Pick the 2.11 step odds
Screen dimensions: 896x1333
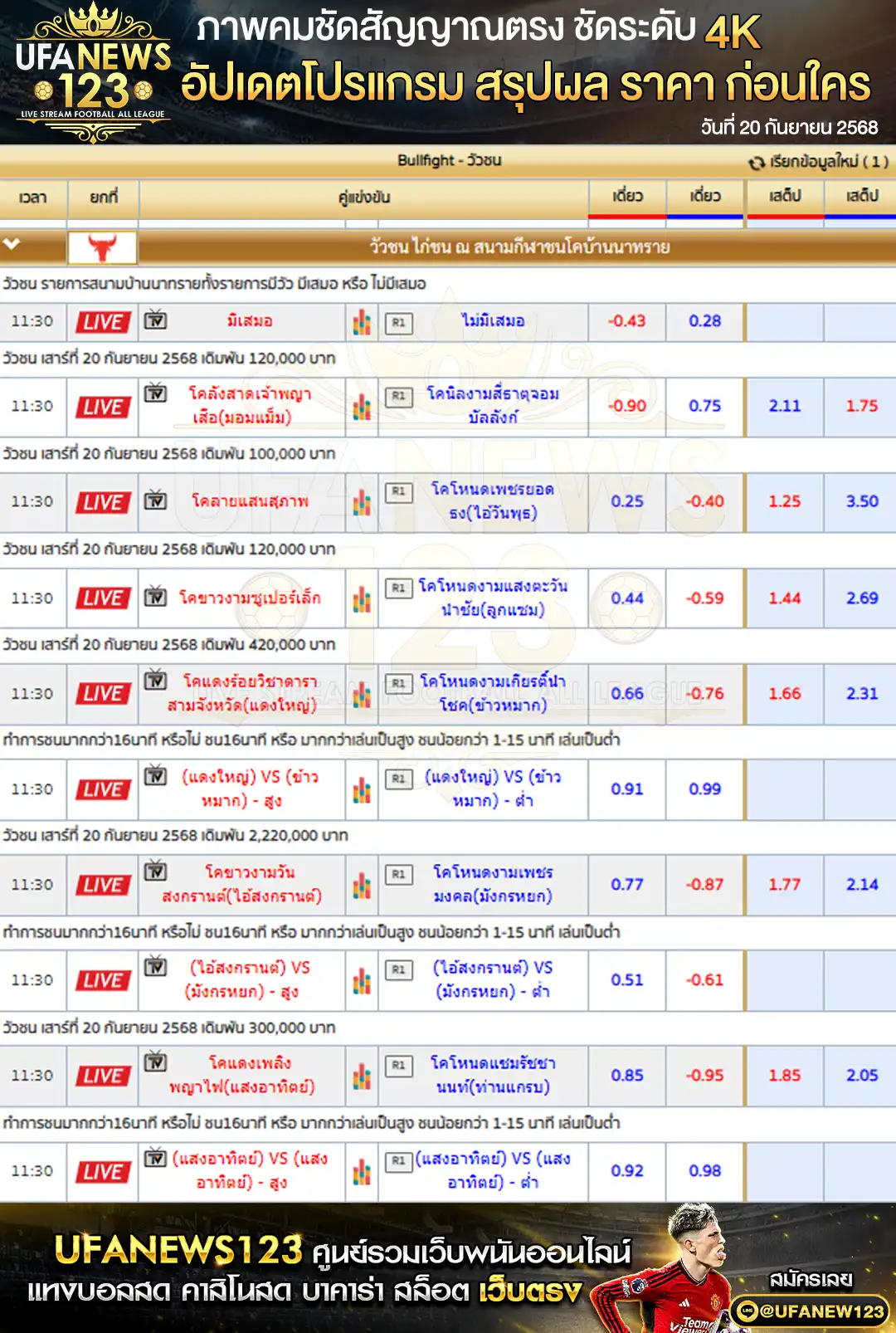785,406
